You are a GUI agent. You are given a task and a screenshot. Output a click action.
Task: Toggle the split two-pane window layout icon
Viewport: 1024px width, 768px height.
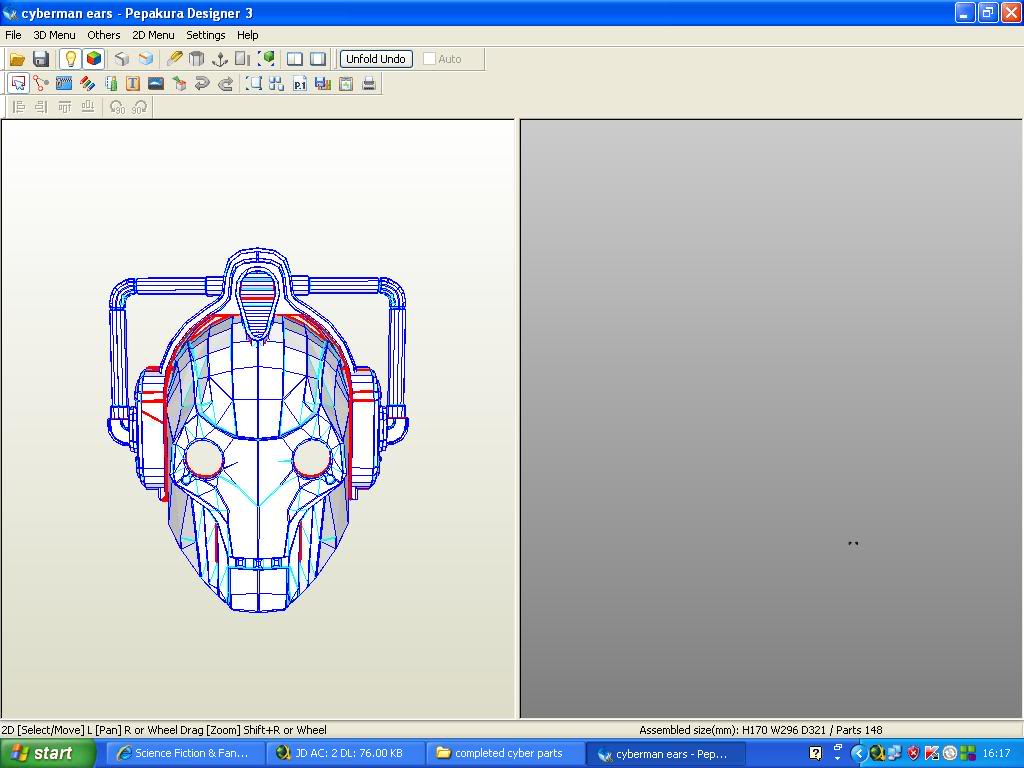295,59
